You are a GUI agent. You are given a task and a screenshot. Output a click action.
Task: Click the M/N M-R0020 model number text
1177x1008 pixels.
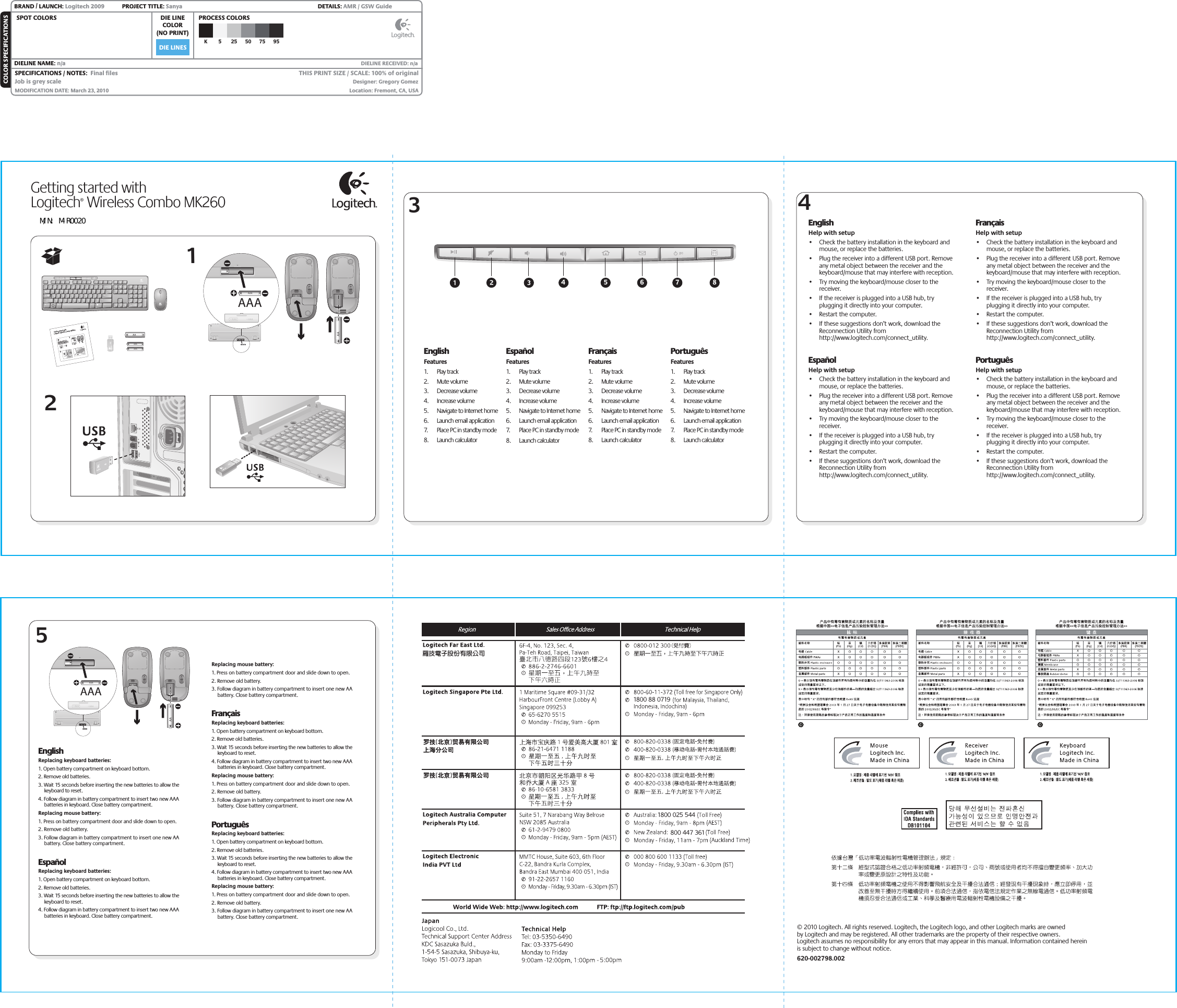(x=63, y=220)
